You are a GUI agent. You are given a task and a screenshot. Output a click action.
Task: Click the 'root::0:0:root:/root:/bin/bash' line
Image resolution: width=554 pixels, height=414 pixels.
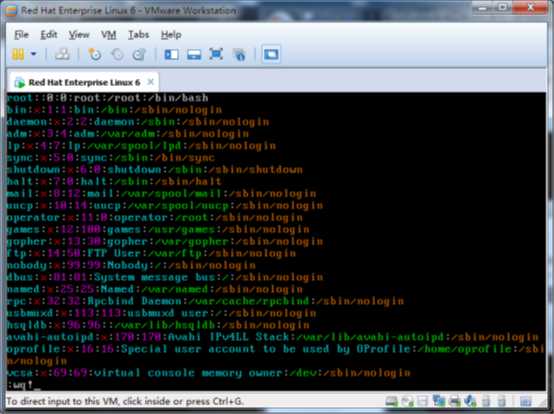(107, 98)
